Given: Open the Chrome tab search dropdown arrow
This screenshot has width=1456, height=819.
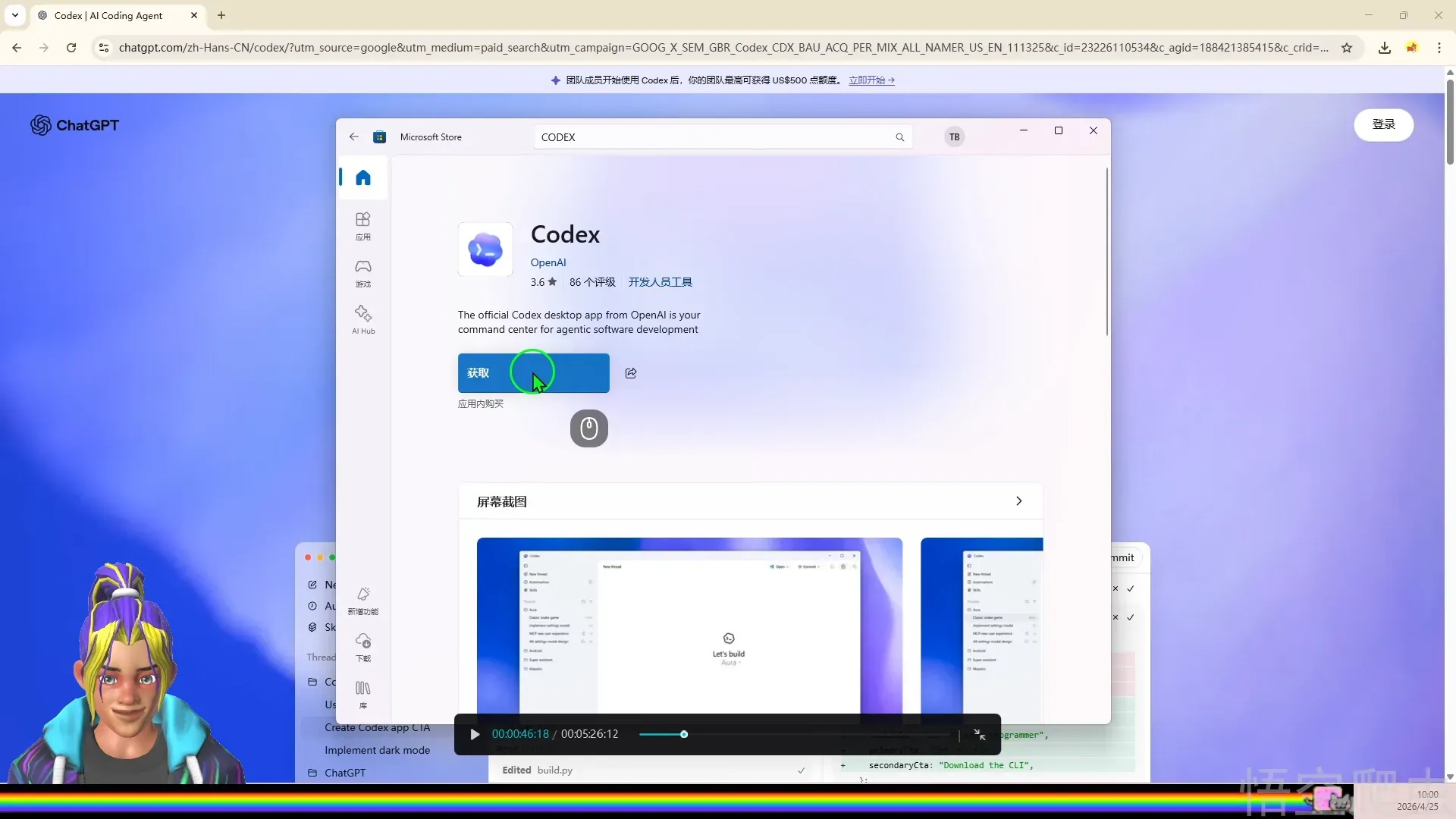Looking at the screenshot, I should (15, 15).
